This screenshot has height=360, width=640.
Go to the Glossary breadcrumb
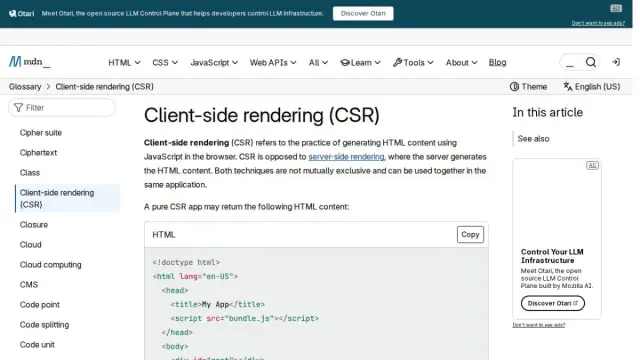tap(25, 87)
